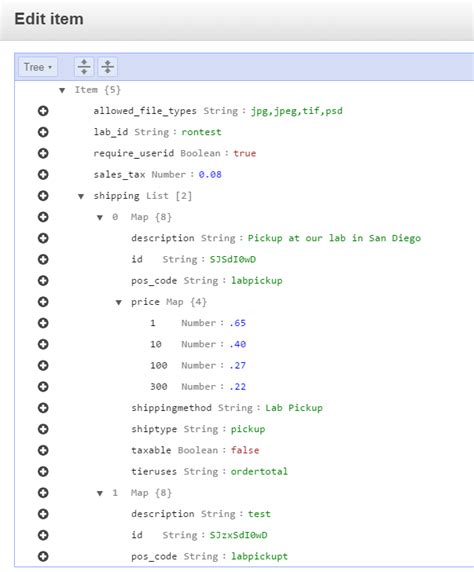Select the lab_id value rontest
The width and height of the screenshot is (474, 572).
click(201, 132)
